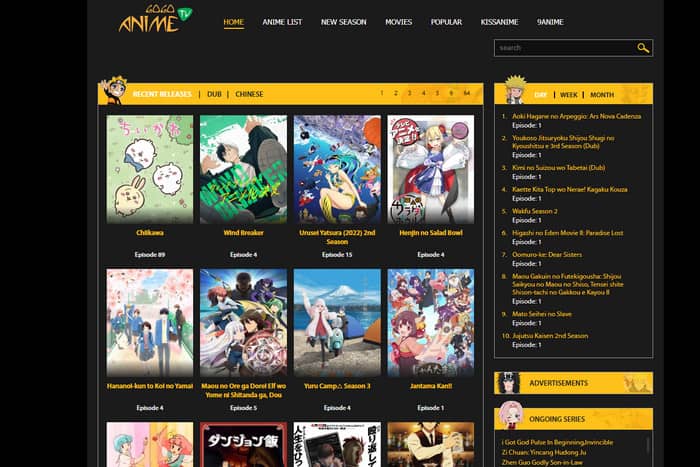
Task: Switch to the MONTH ranking tab
Action: point(602,95)
